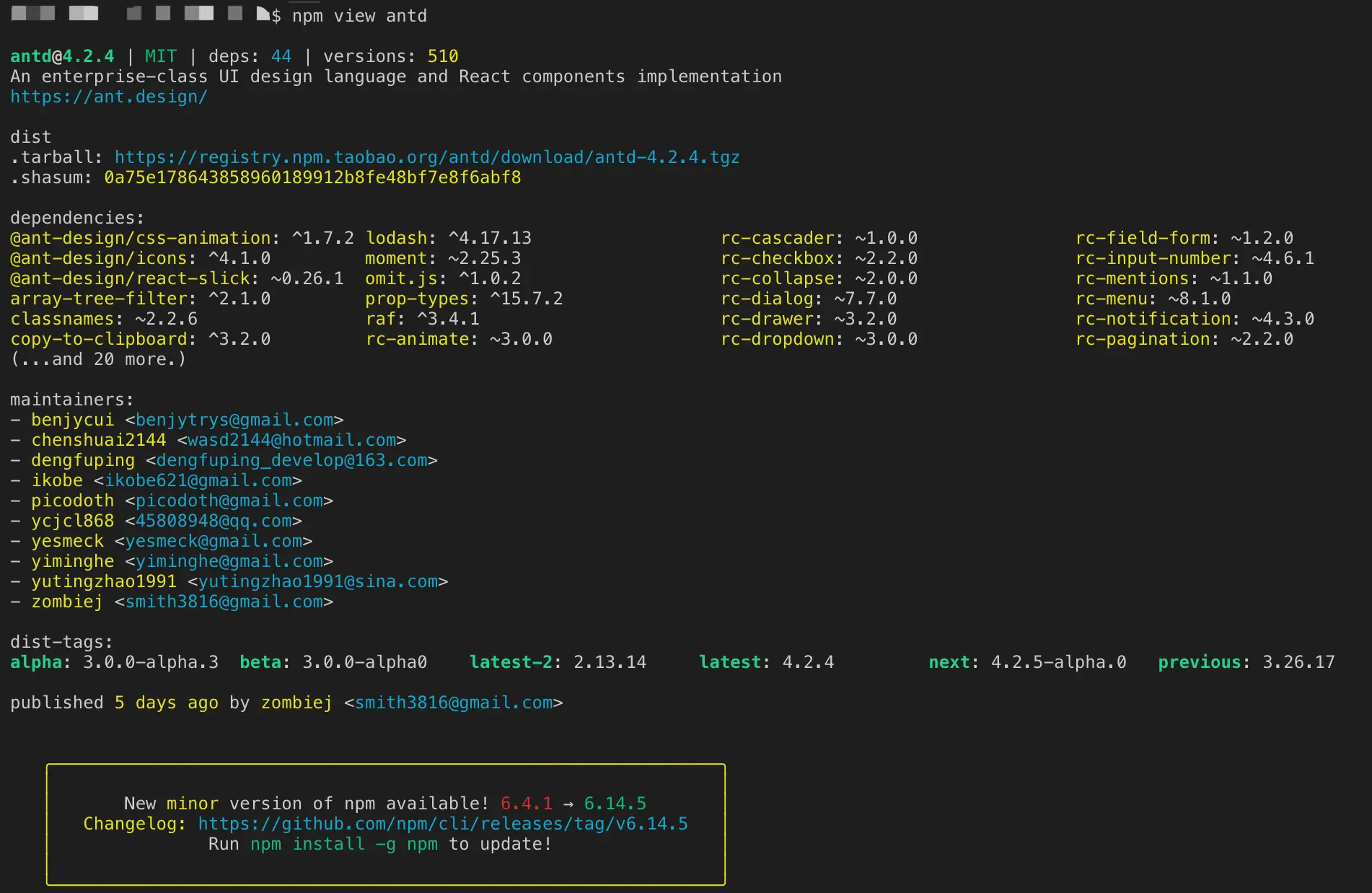Screen dimensions: 1372x893
Task: Click the '(...and 20 more.)' text
Action: click(x=98, y=359)
